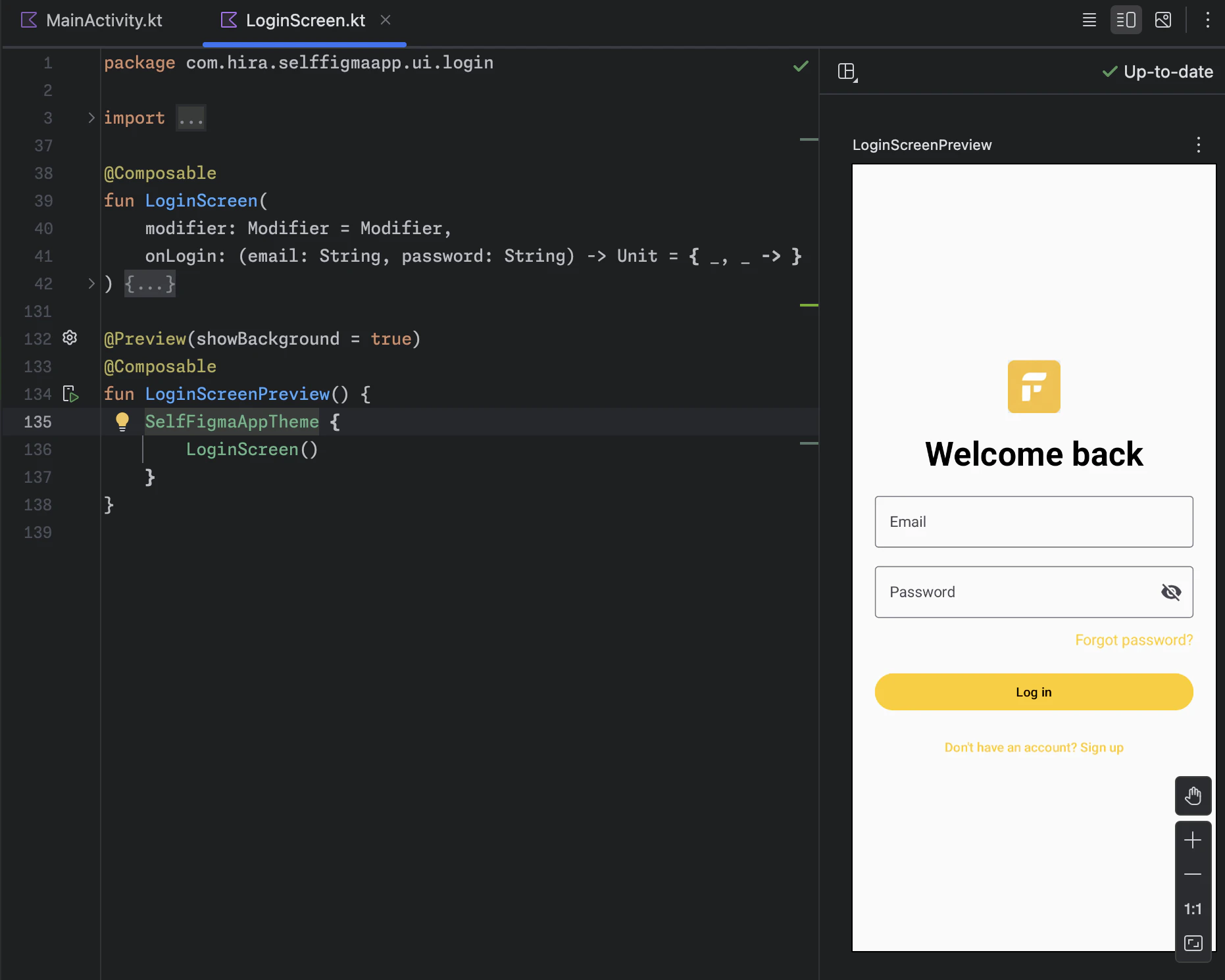Close the LoginScreen.kt tab
The image size is (1225, 980).
(x=386, y=20)
